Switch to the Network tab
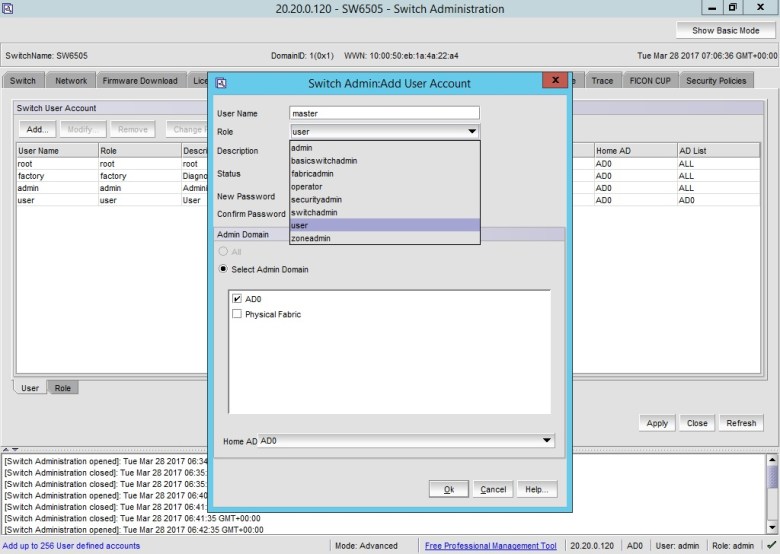 tap(71, 81)
